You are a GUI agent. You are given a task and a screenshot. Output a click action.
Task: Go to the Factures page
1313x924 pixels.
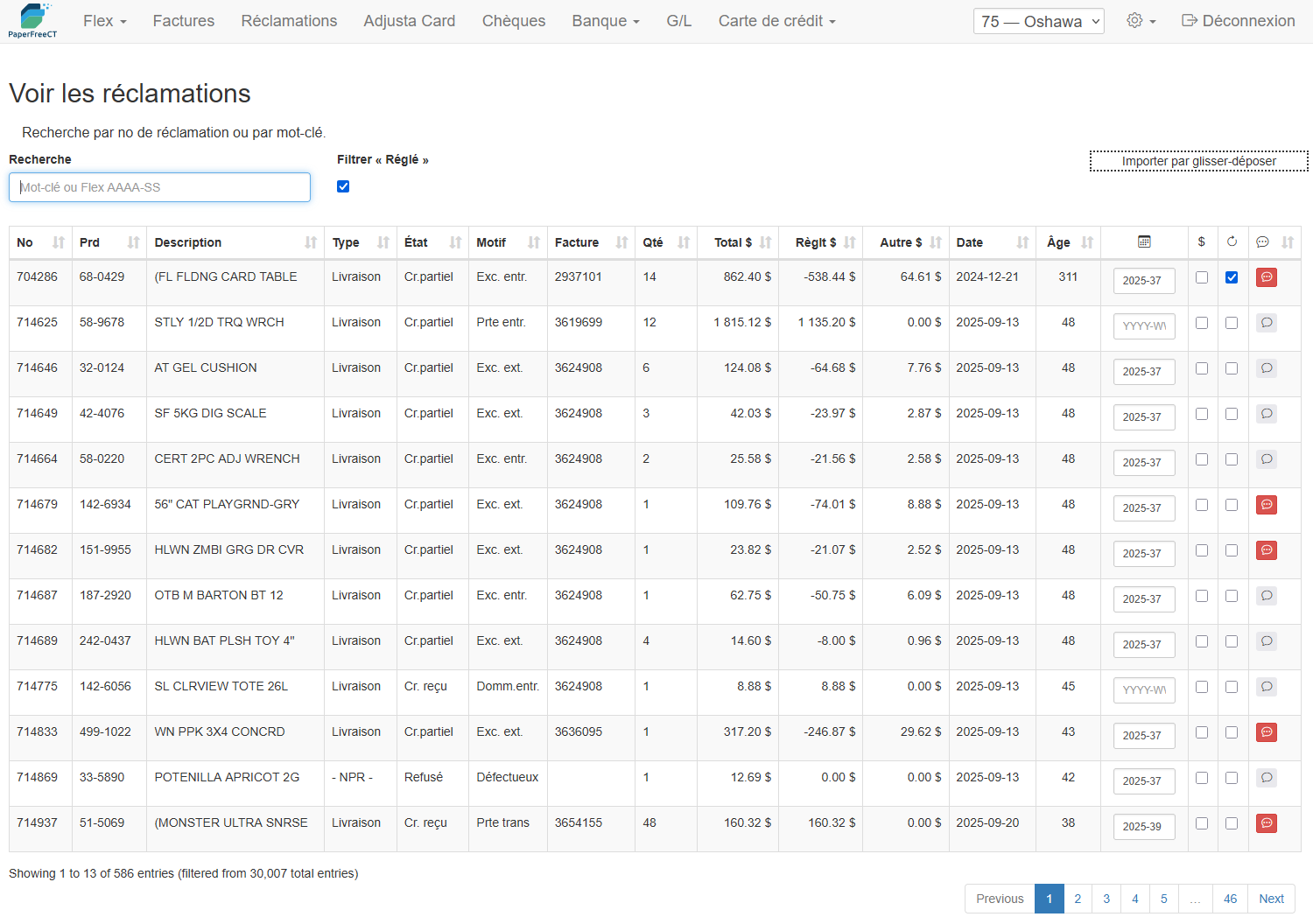pyautogui.click(x=183, y=21)
